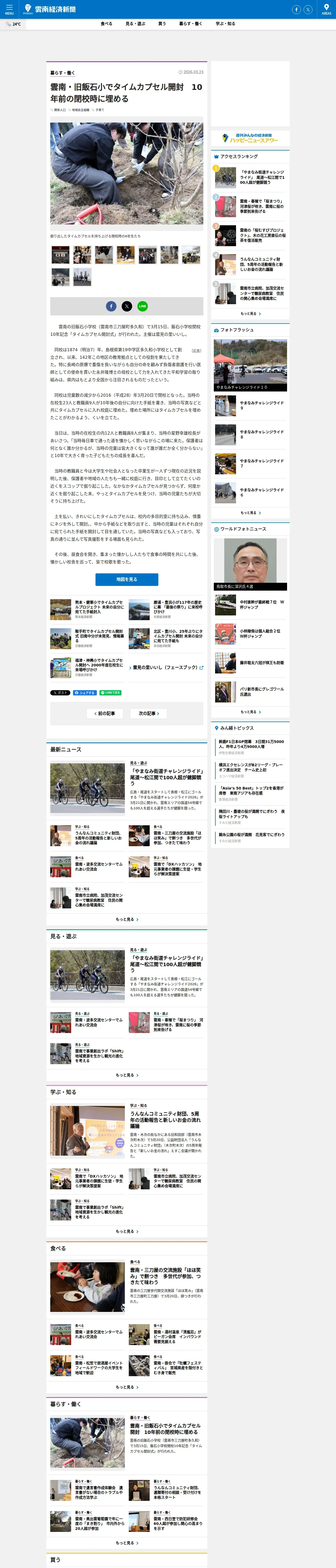Open the Facebook icon in the header
336x1568 pixels.
(x=296, y=10)
